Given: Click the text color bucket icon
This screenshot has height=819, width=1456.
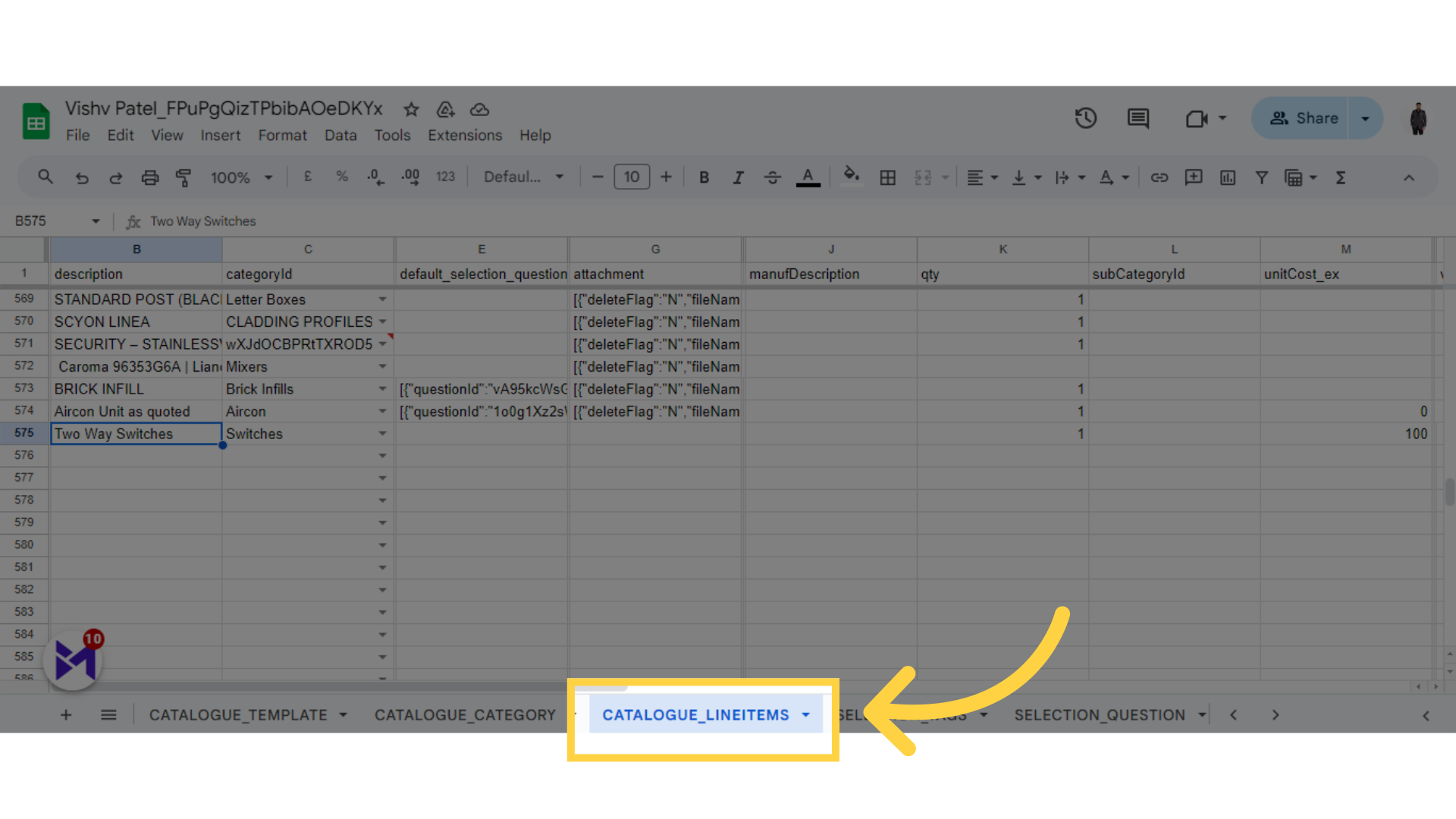Looking at the screenshot, I should [808, 178].
